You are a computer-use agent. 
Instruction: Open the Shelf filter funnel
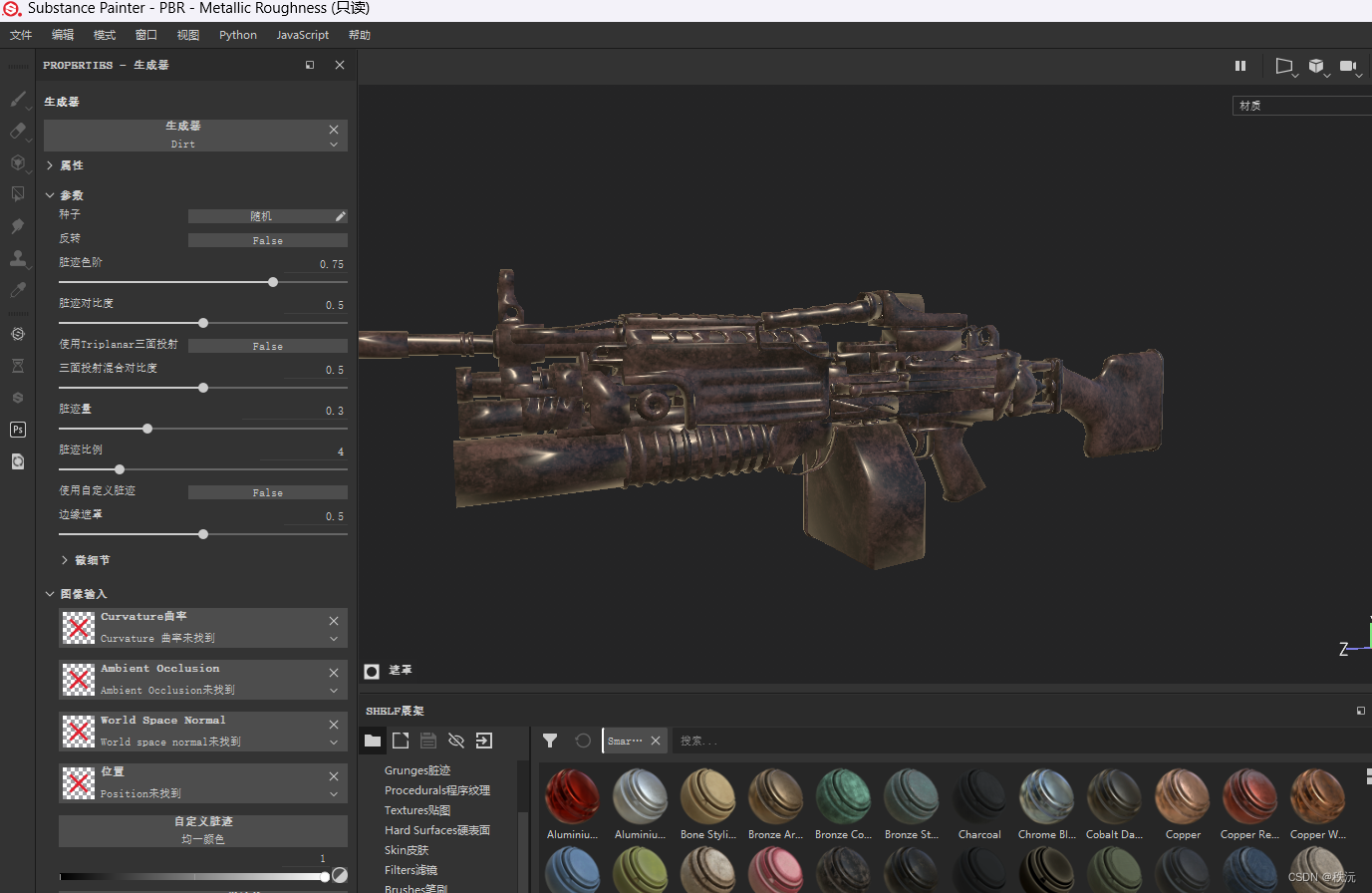click(x=550, y=741)
